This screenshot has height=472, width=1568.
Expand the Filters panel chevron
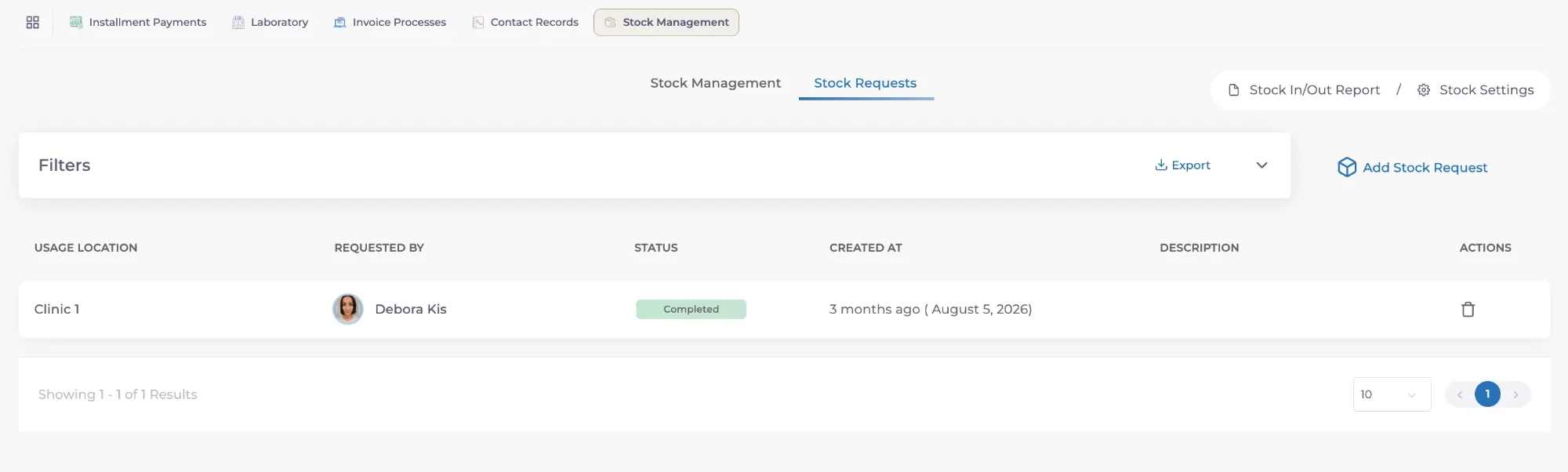[x=1261, y=165]
